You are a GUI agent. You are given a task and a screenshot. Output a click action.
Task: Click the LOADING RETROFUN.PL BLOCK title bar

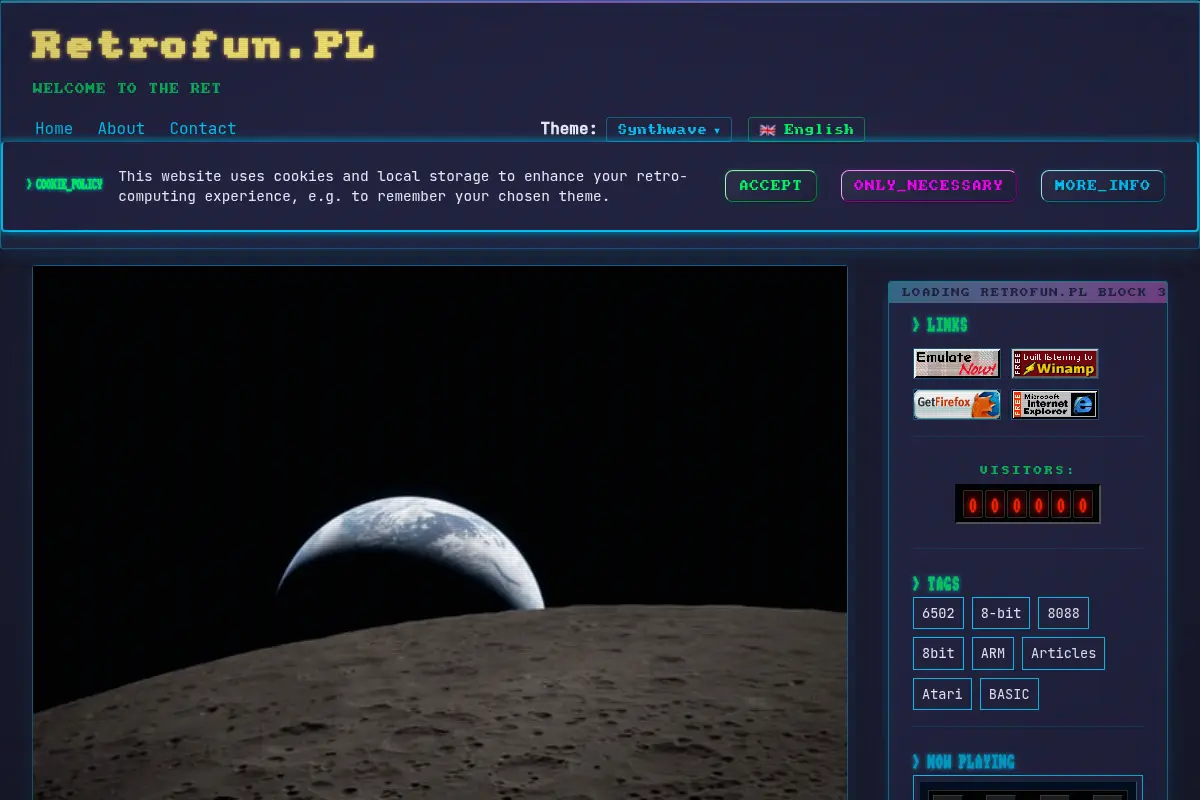pos(1028,292)
